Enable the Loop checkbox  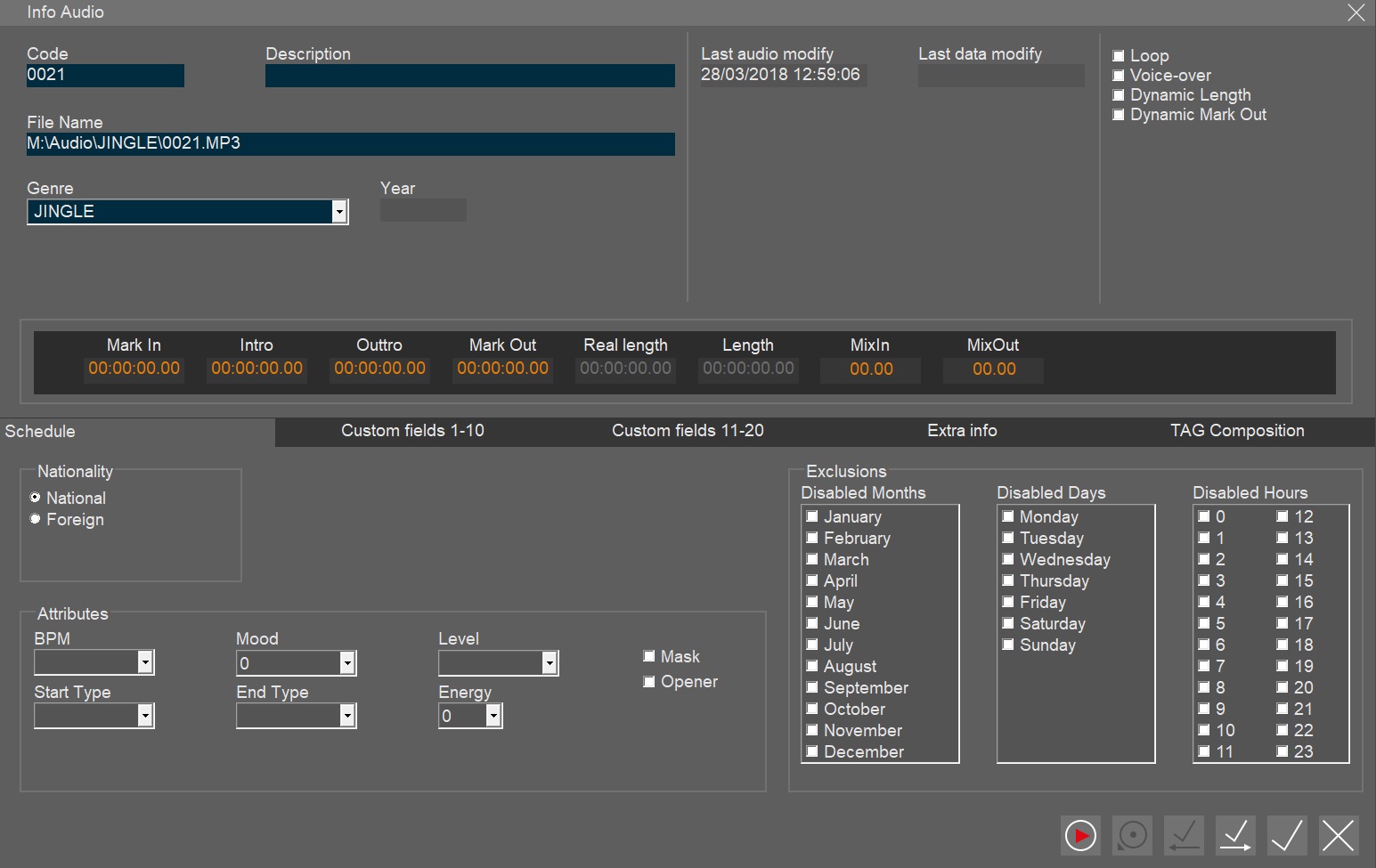(x=1119, y=56)
